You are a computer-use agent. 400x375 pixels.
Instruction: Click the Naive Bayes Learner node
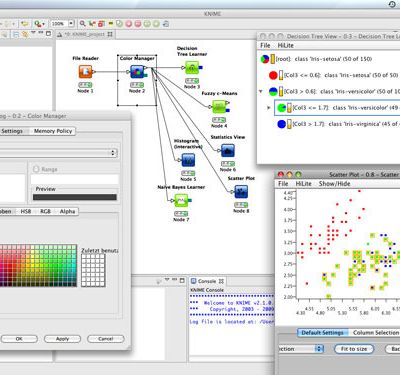pos(181,201)
